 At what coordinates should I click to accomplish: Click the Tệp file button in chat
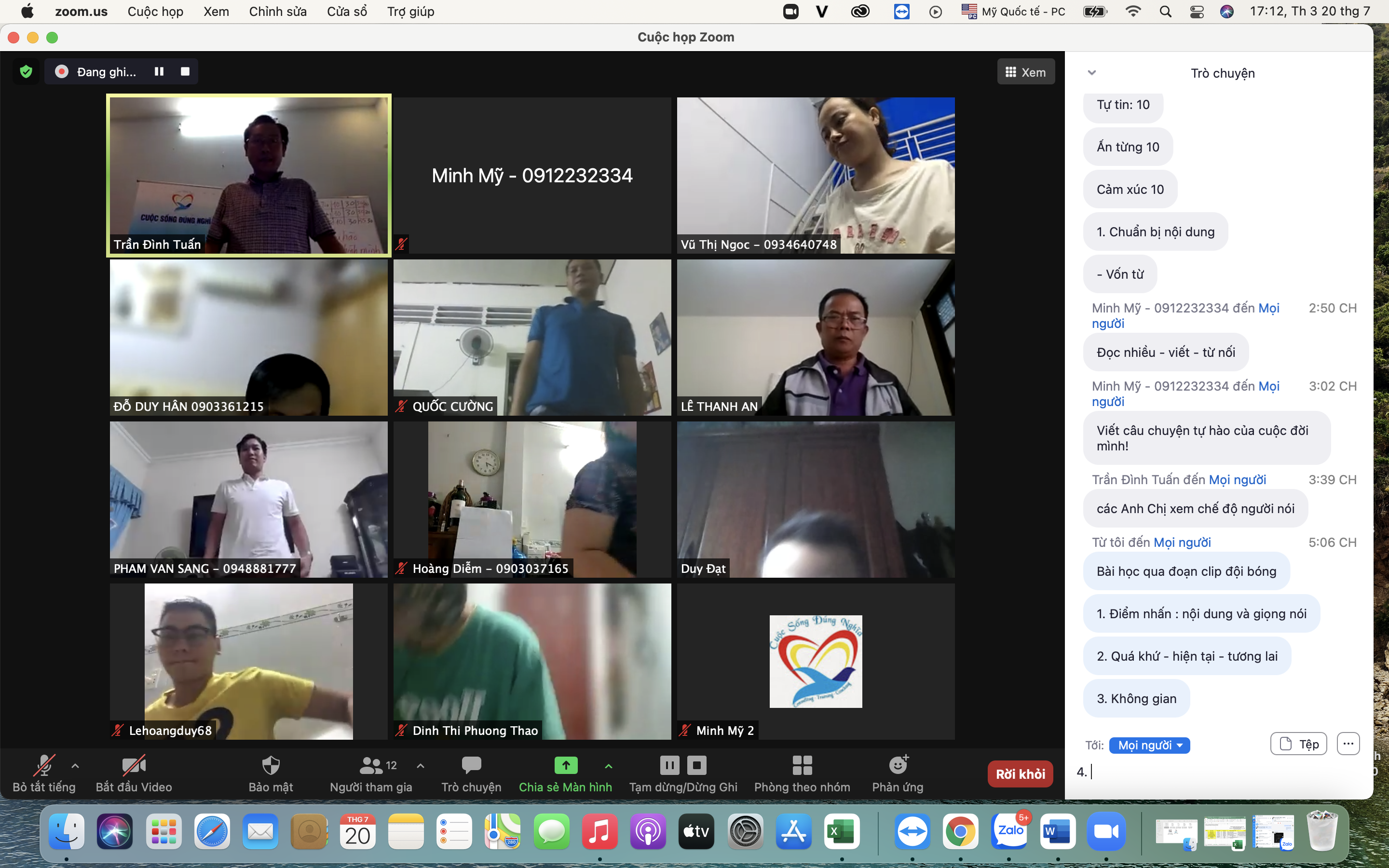coord(1298,744)
